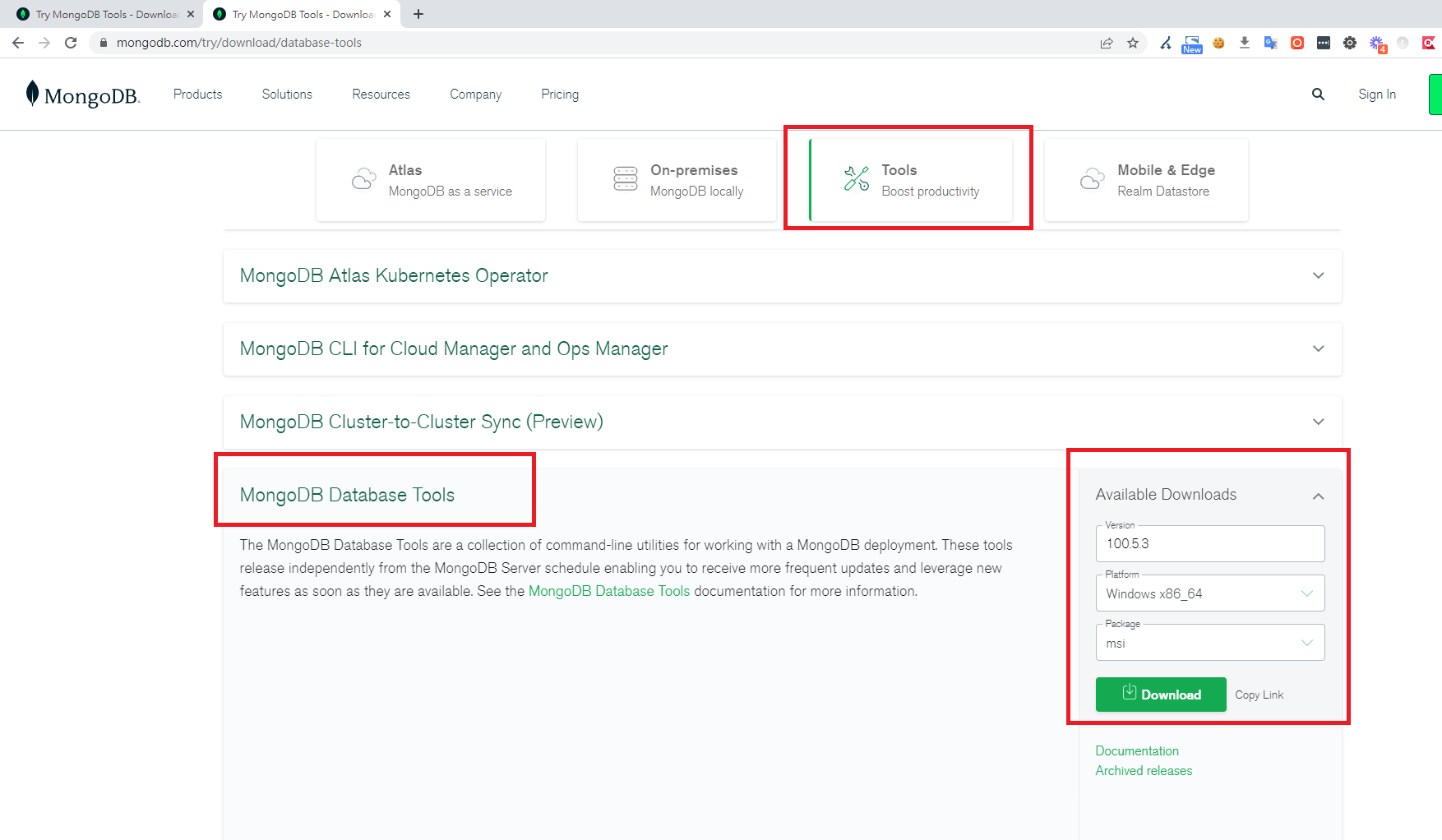Bookmark page with the star icon
Viewport: 1442px width, 840px height.
click(x=1133, y=43)
